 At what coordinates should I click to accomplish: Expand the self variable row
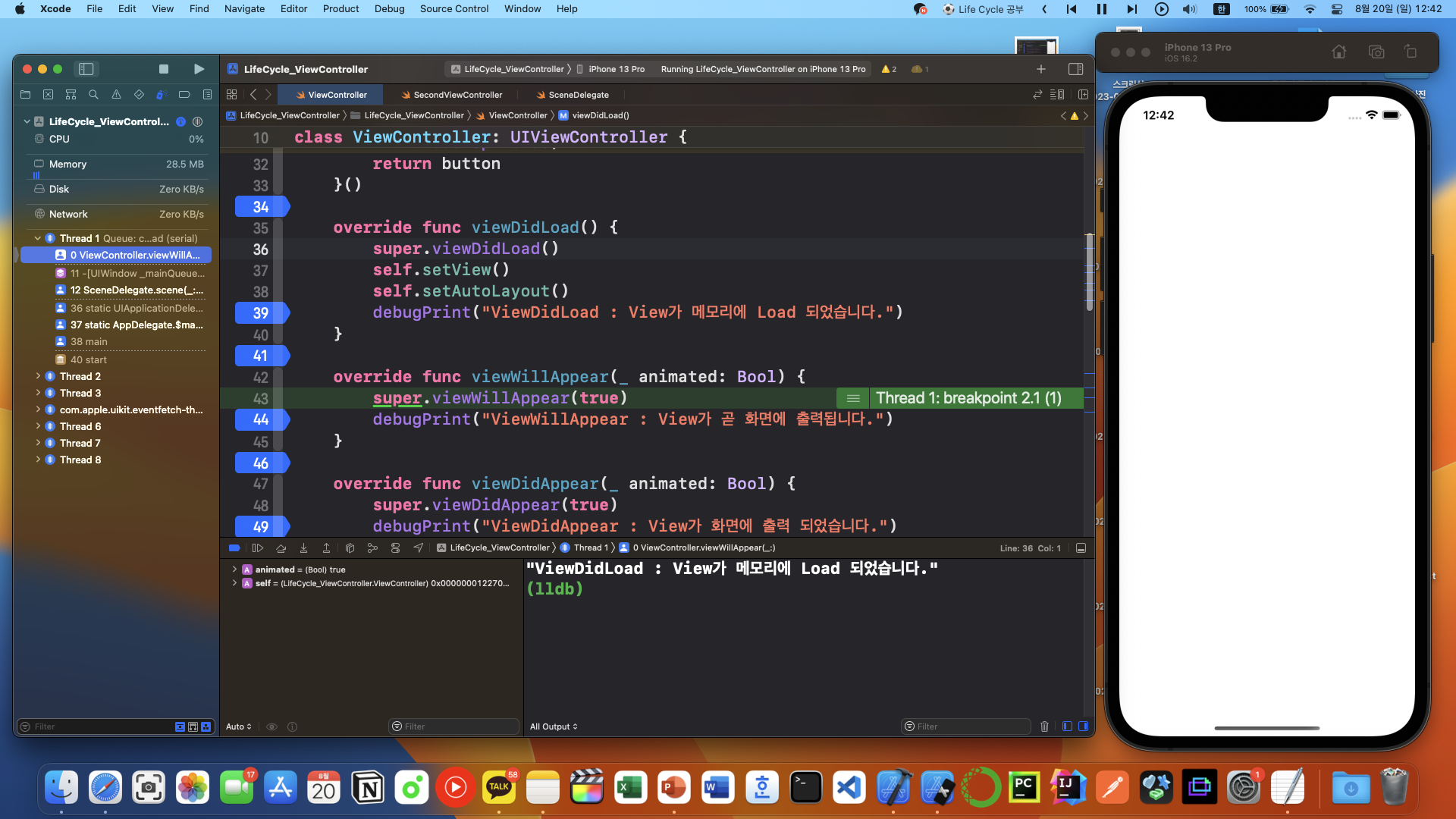coord(234,583)
